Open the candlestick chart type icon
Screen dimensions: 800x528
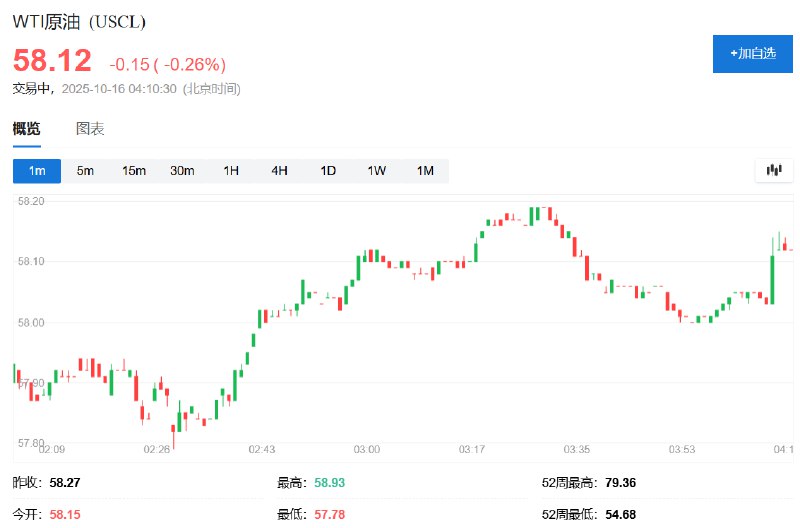tap(773, 170)
